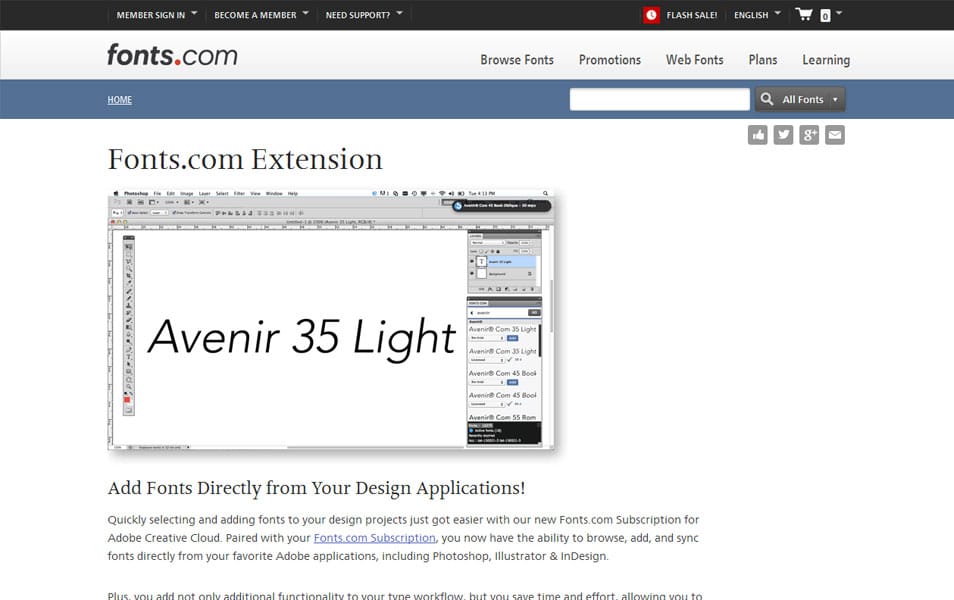The height and width of the screenshot is (600, 954).
Task: Open the Plans page from the navigation
Action: (763, 60)
